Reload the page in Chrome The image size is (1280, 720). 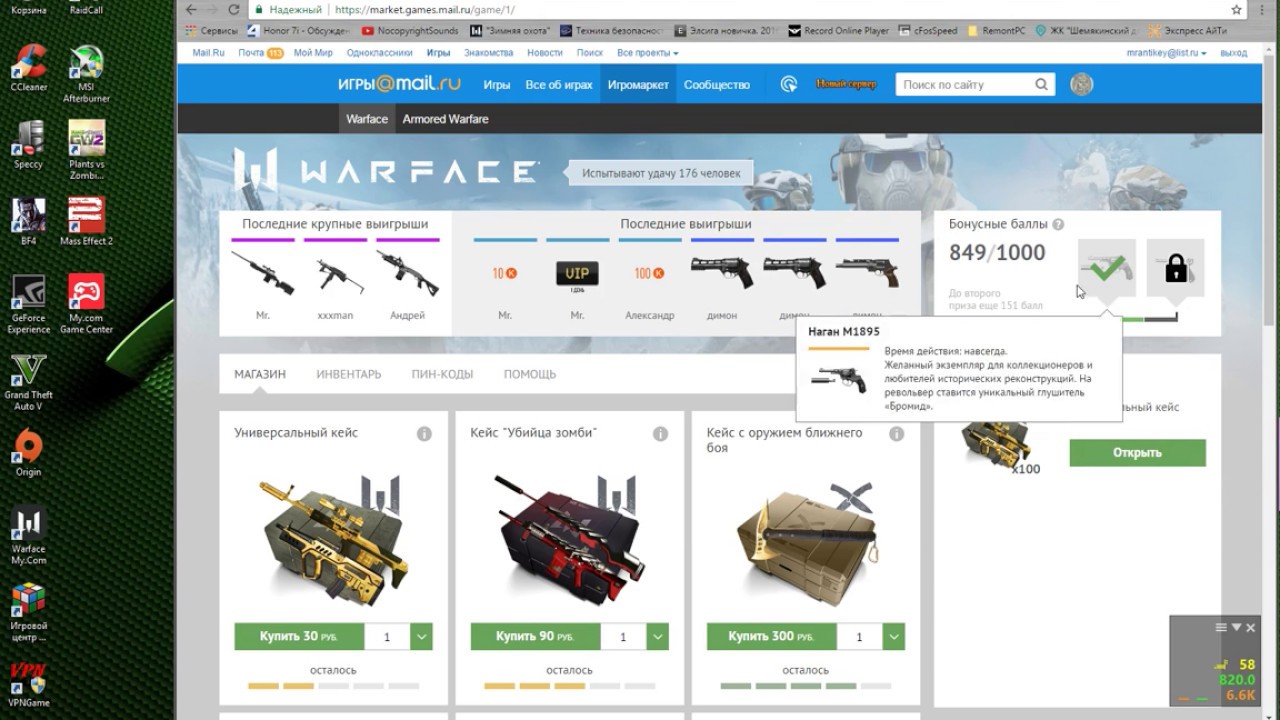(234, 10)
